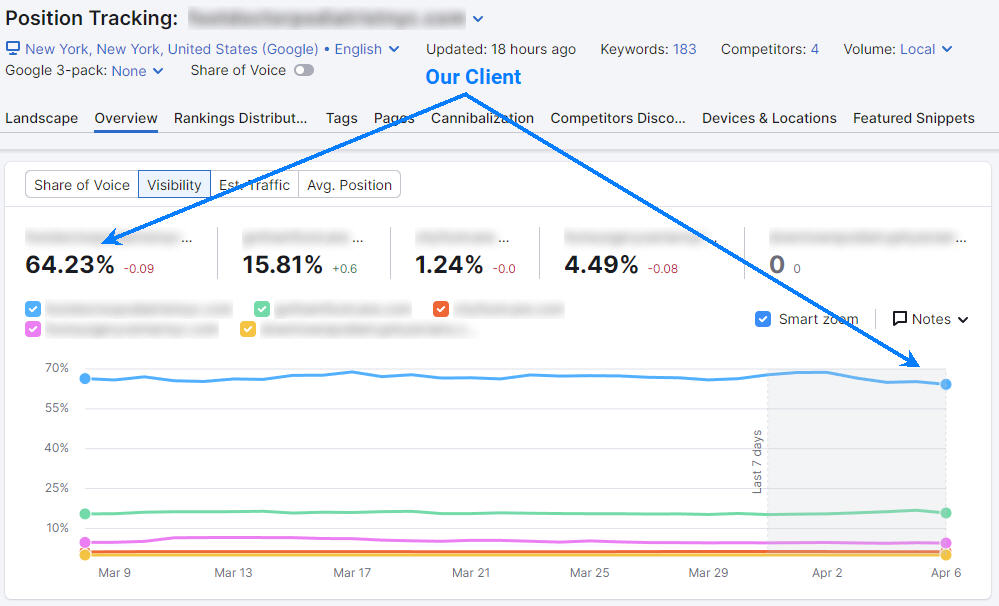The height and width of the screenshot is (606, 999).
Task: Uncheck the pink competitor domain checkbox
Action: tap(31, 329)
